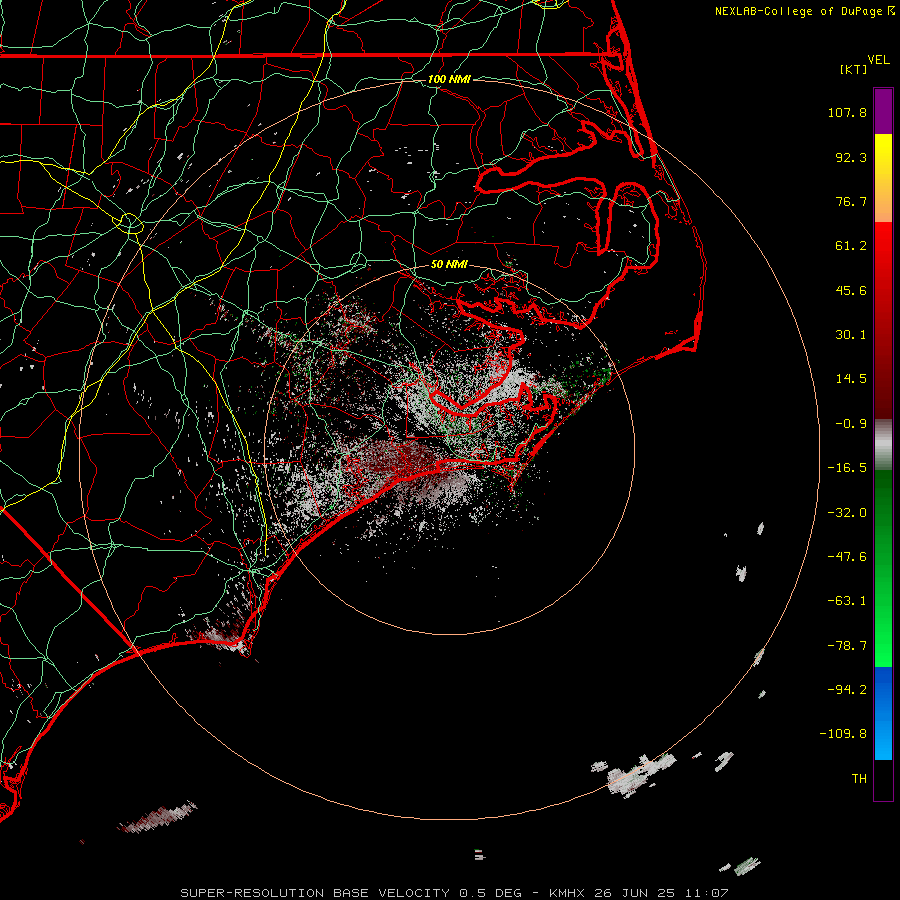The width and height of the screenshot is (900, 900).
Task: Click the -63.1 legend value
Action: pyautogui.click(x=847, y=601)
